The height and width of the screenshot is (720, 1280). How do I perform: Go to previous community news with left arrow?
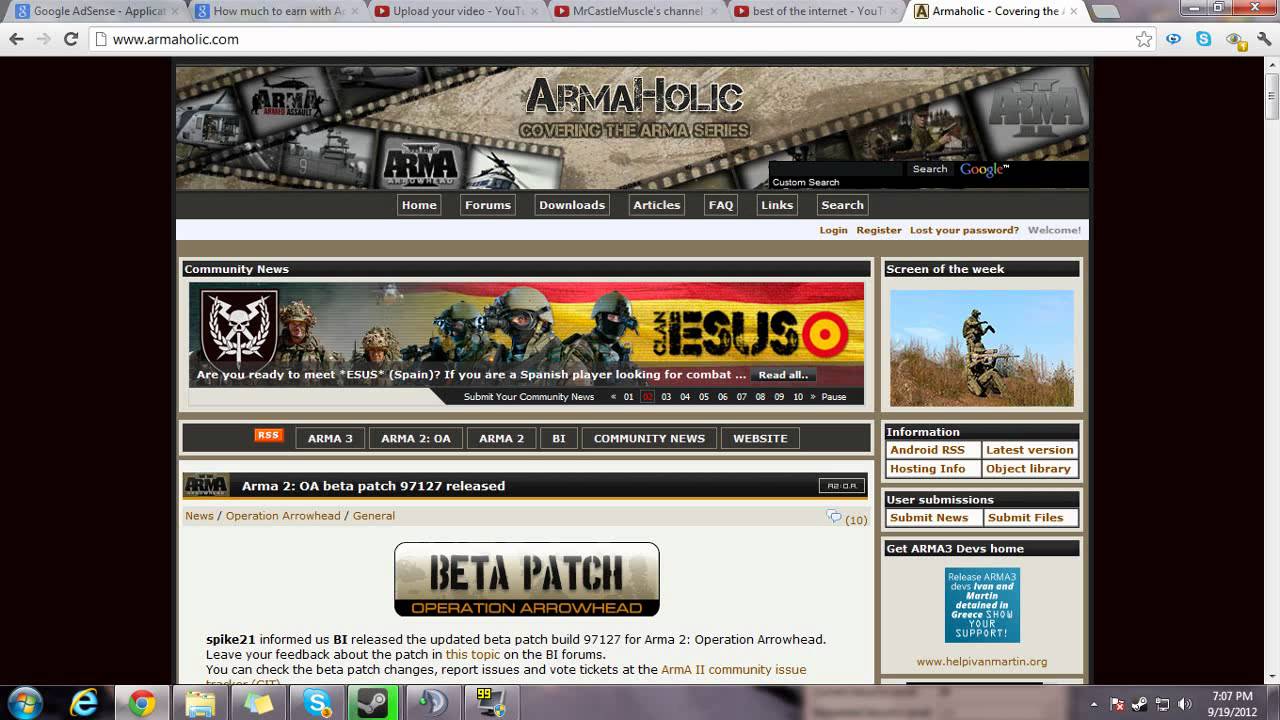613,397
